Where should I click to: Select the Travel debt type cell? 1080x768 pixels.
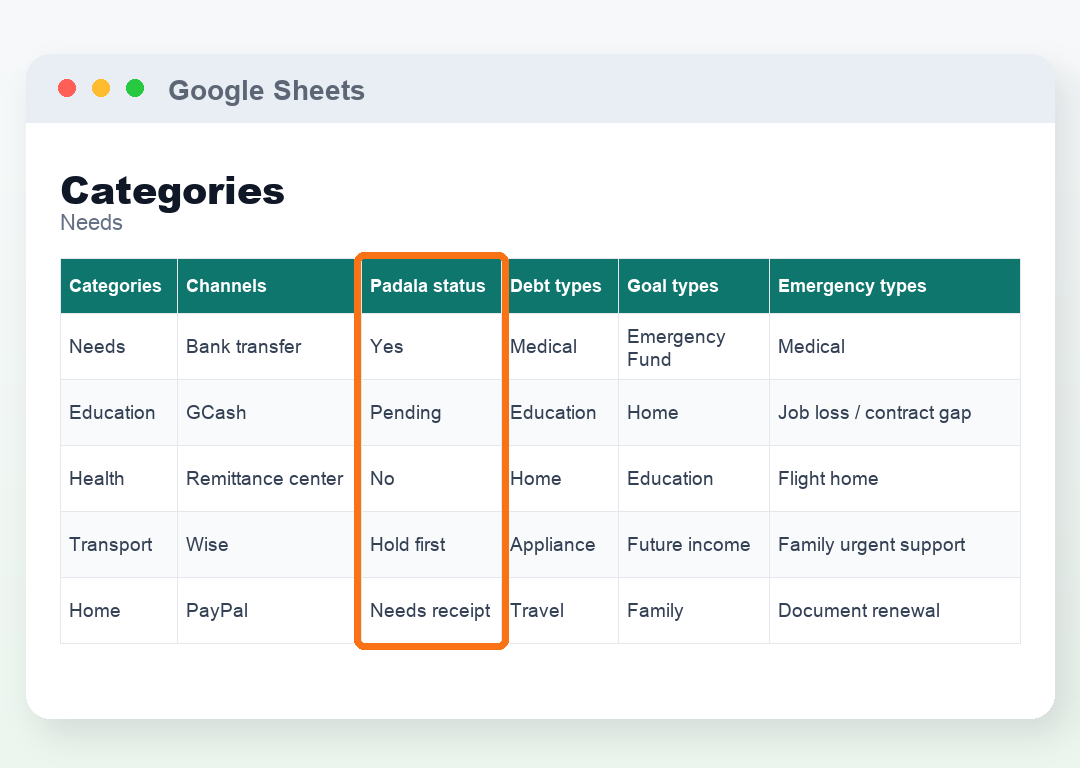pyautogui.click(x=560, y=611)
